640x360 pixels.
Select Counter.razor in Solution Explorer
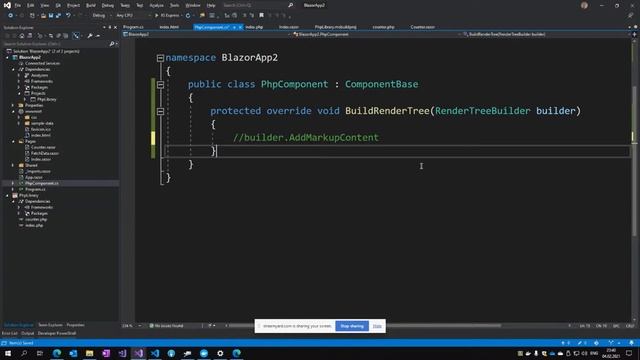pyautogui.click(x=43, y=147)
